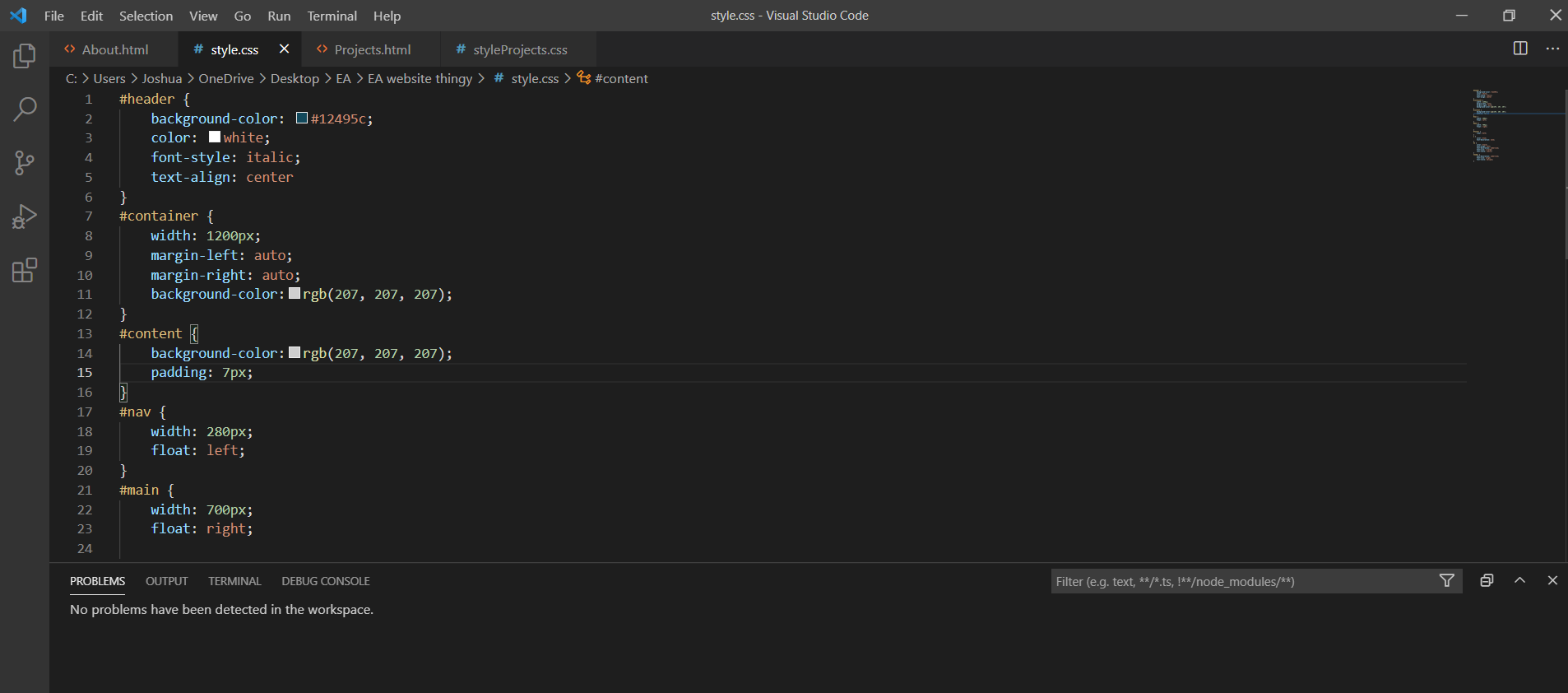This screenshot has width=1568, height=693.
Task: Open the Run and Debug view
Action: tap(25, 216)
